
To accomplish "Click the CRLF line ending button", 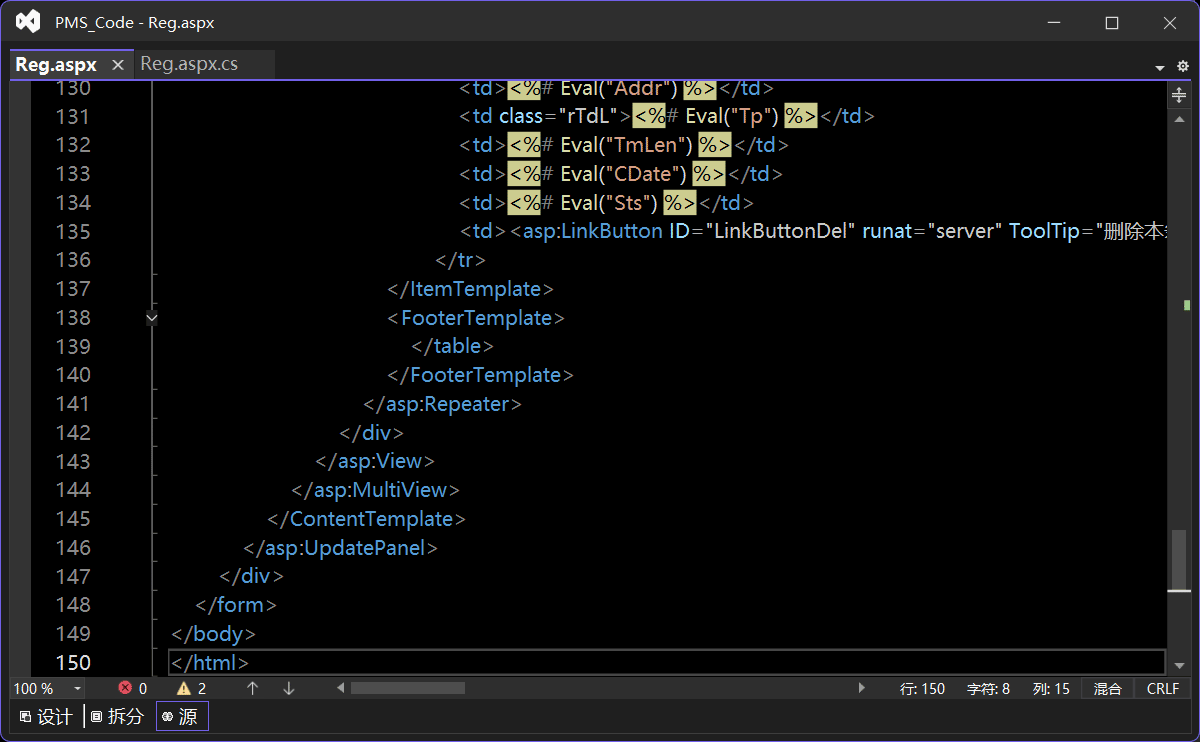I will click(x=1163, y=688).
